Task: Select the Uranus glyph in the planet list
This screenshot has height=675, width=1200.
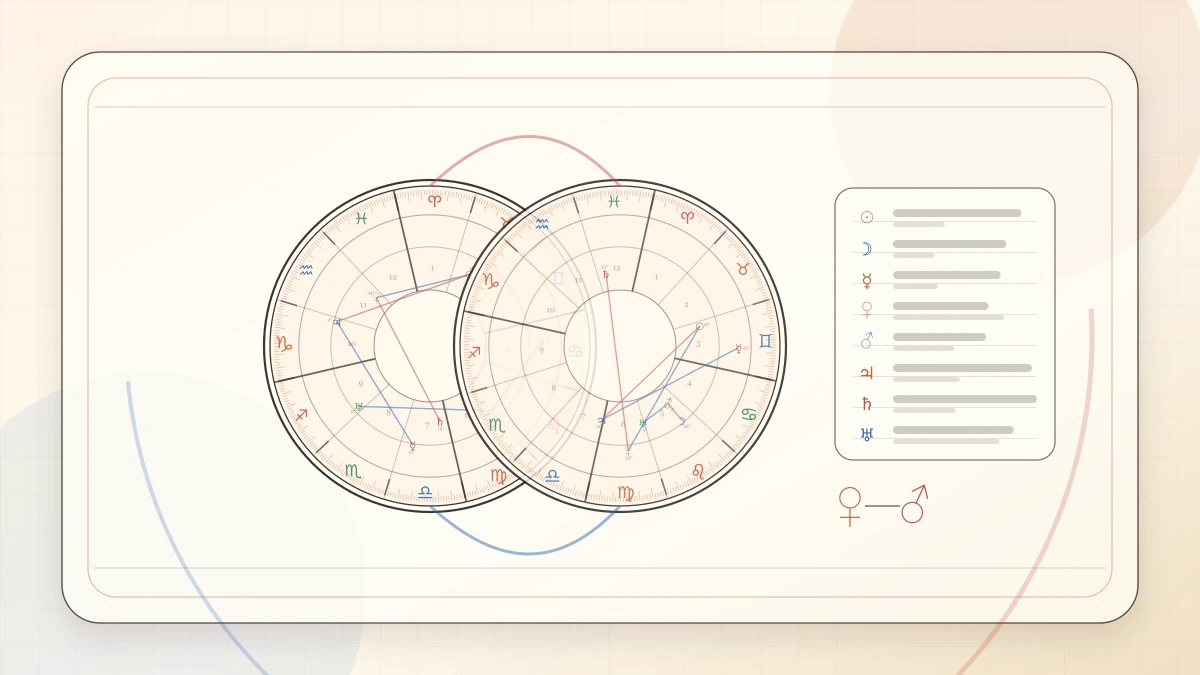Action: click(x=867, y=435)
